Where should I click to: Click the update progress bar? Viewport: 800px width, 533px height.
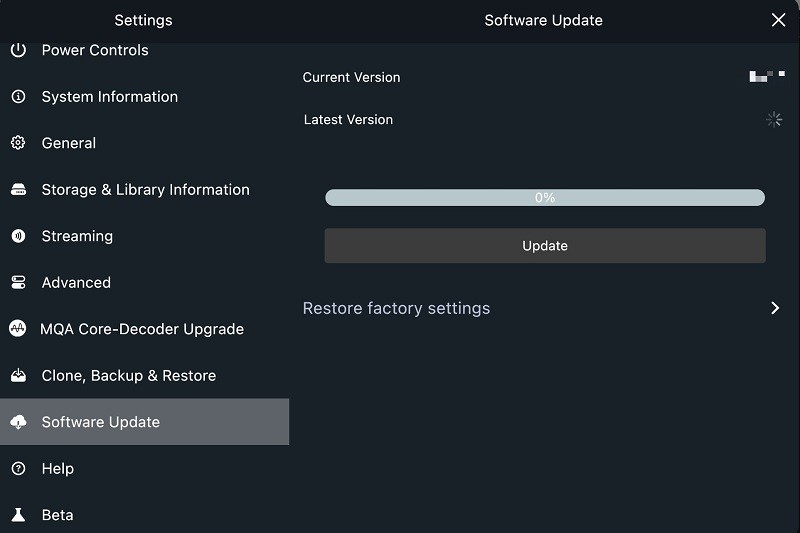(x=544, y=198)
